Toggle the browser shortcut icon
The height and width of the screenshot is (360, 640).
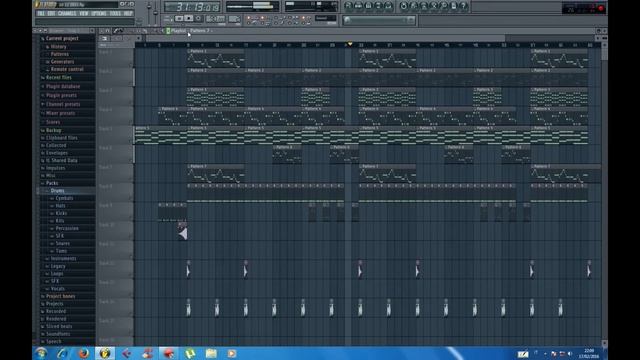[379, 6]
